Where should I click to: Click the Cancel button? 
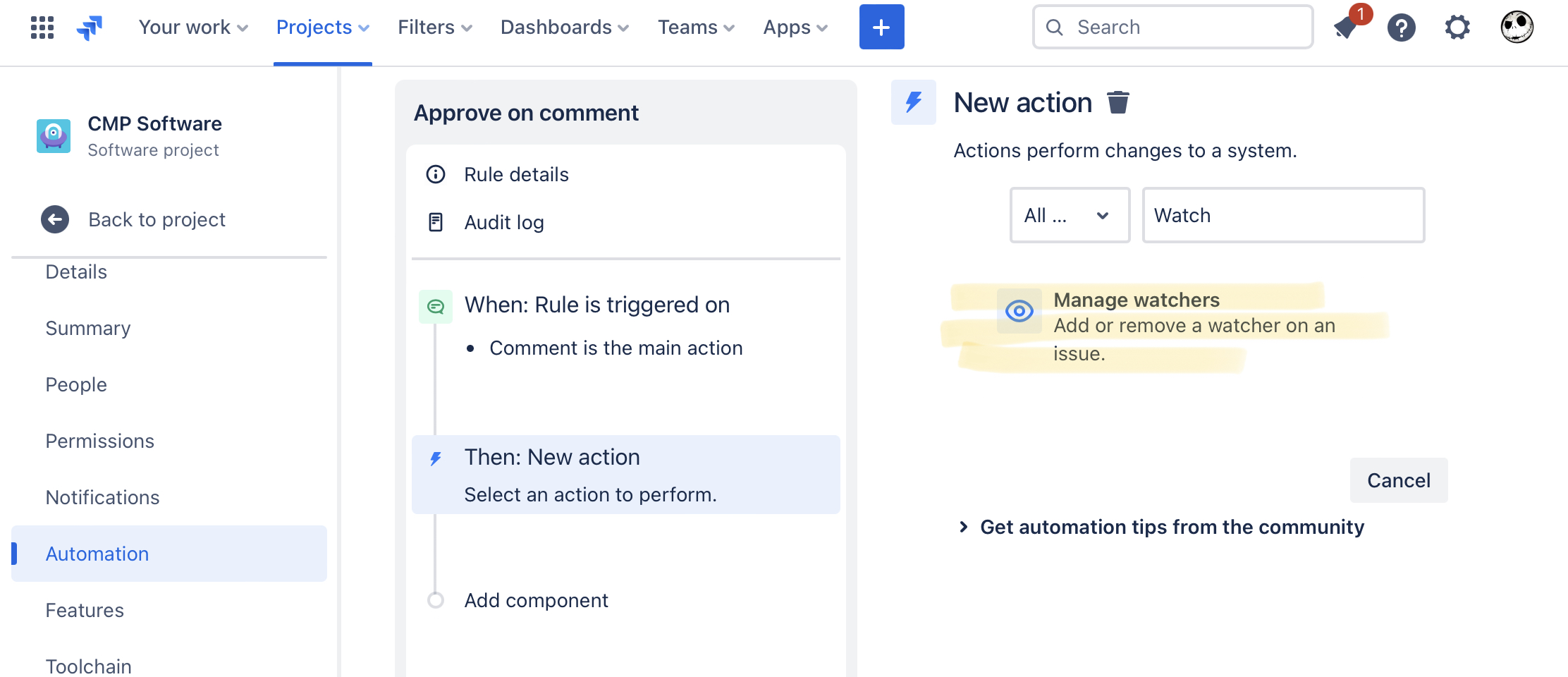point(1398,480)
